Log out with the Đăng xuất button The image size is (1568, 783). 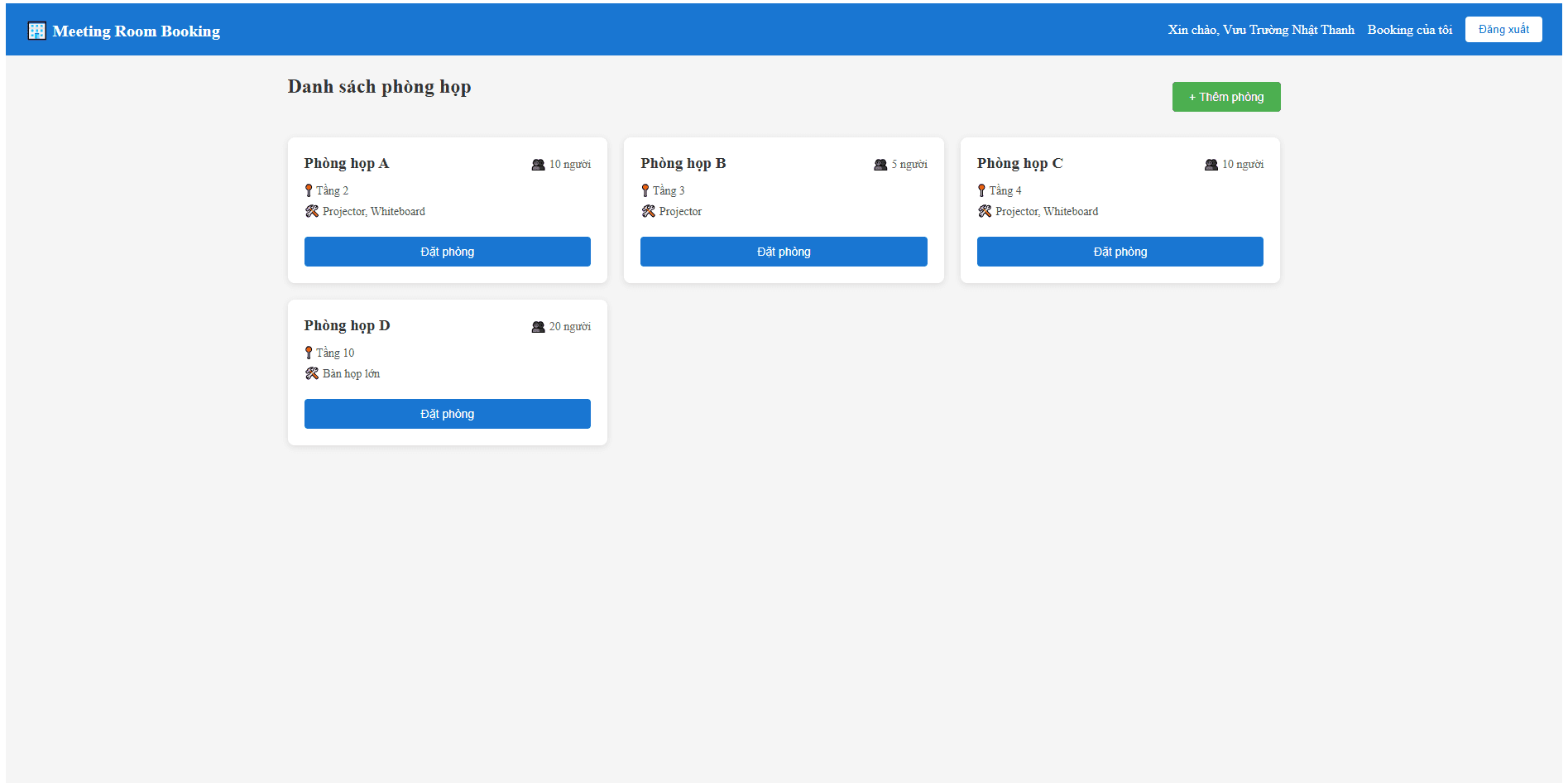point(1503,30)
